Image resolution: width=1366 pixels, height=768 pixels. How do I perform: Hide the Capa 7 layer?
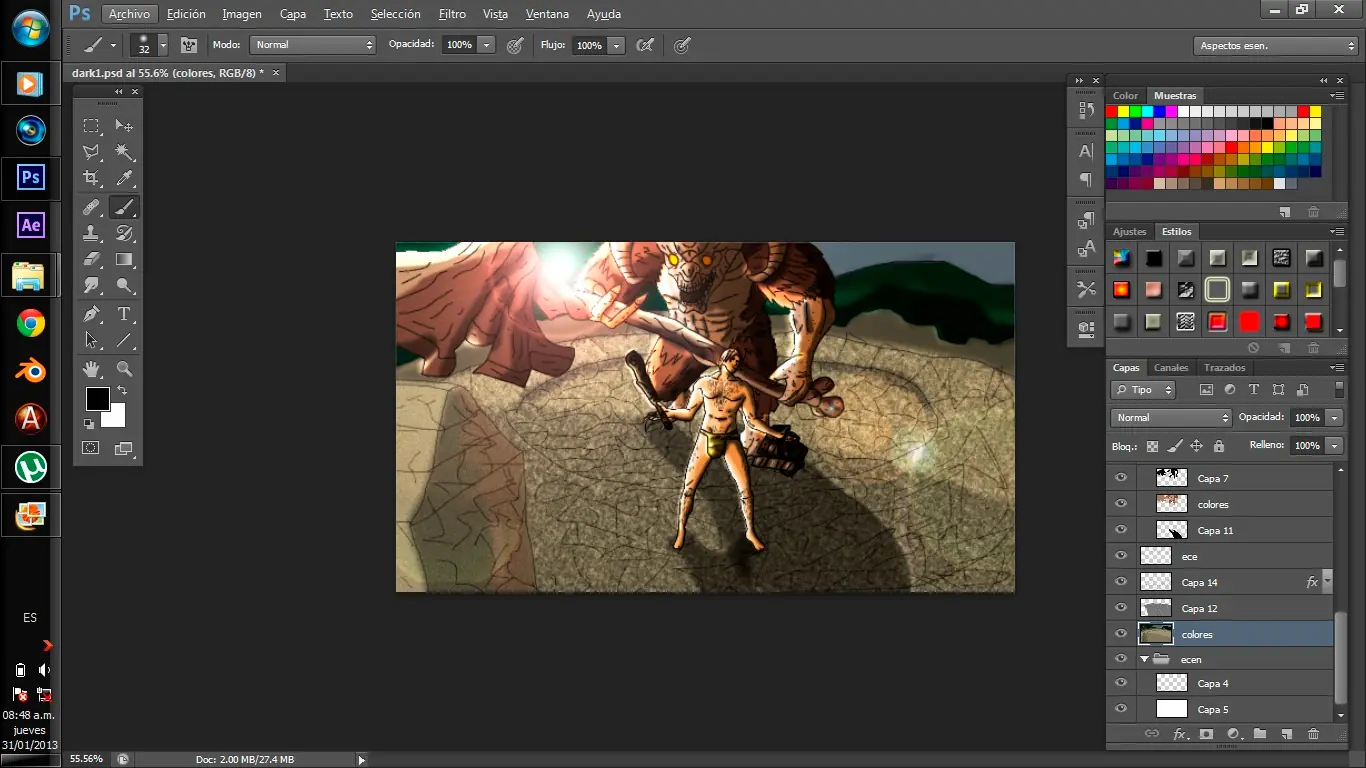[1121, 478]
